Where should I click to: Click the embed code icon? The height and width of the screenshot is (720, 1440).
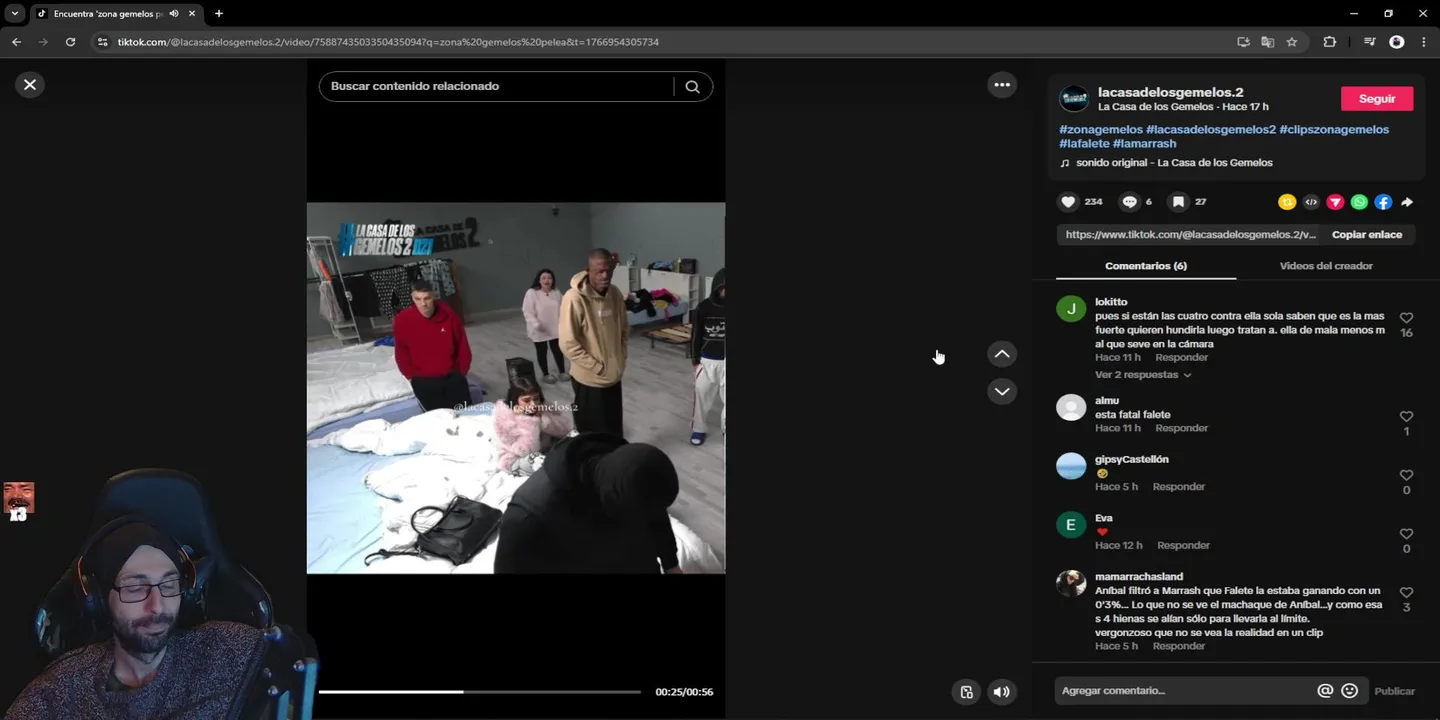point(1311,202)
